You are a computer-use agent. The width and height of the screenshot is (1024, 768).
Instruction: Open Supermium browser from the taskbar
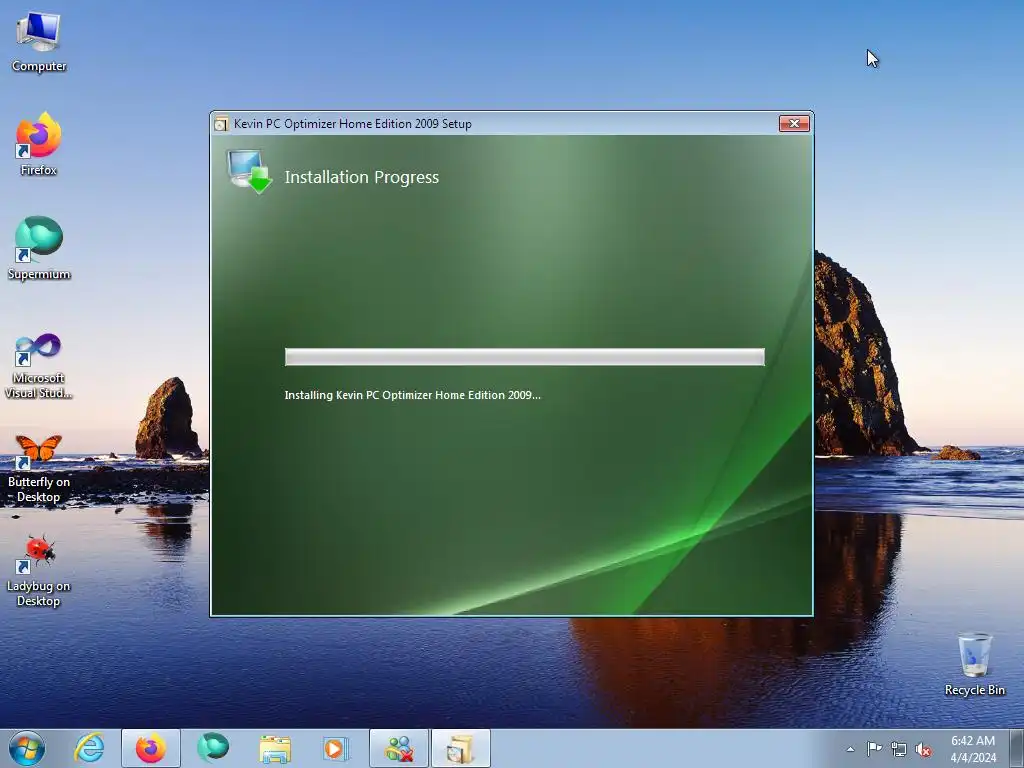213,748
